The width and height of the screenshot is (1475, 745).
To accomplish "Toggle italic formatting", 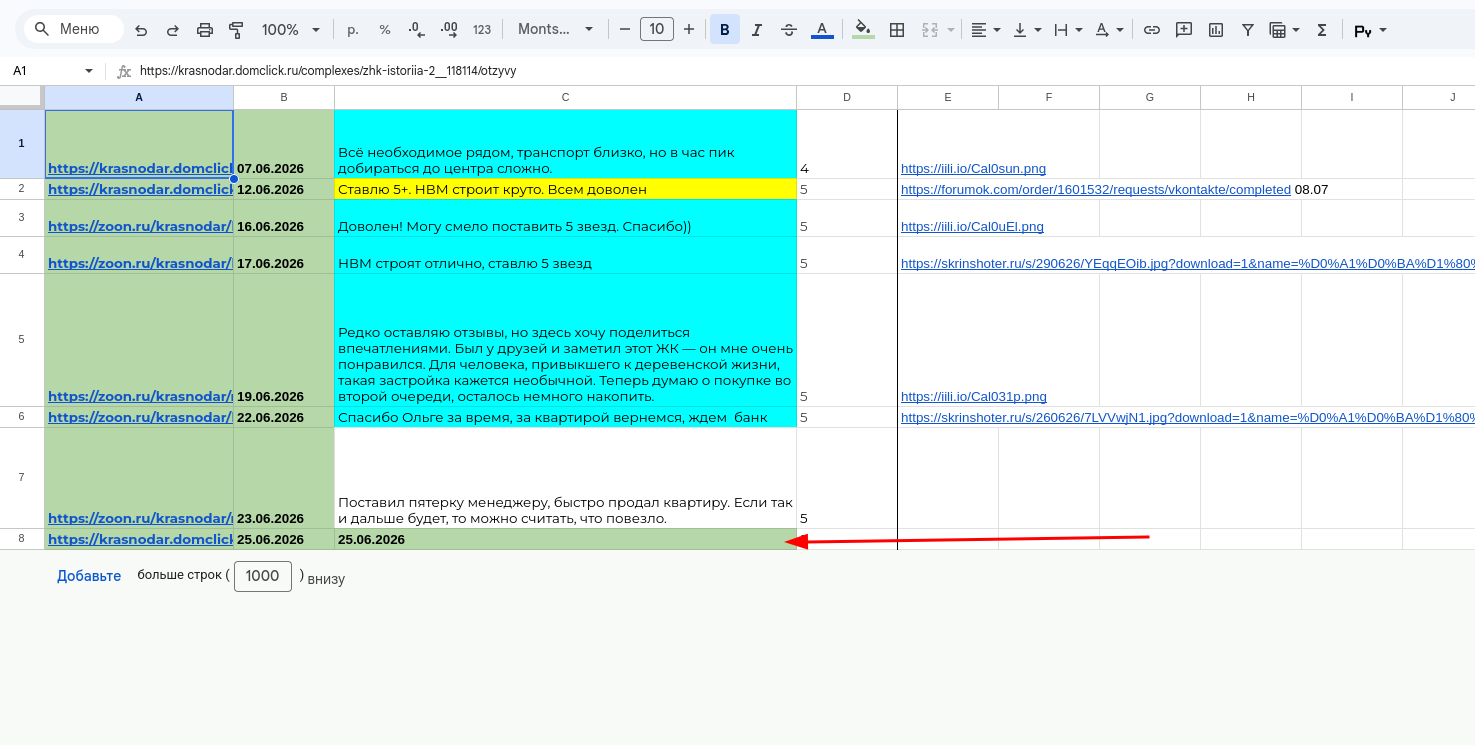I will tap(757, 30).
